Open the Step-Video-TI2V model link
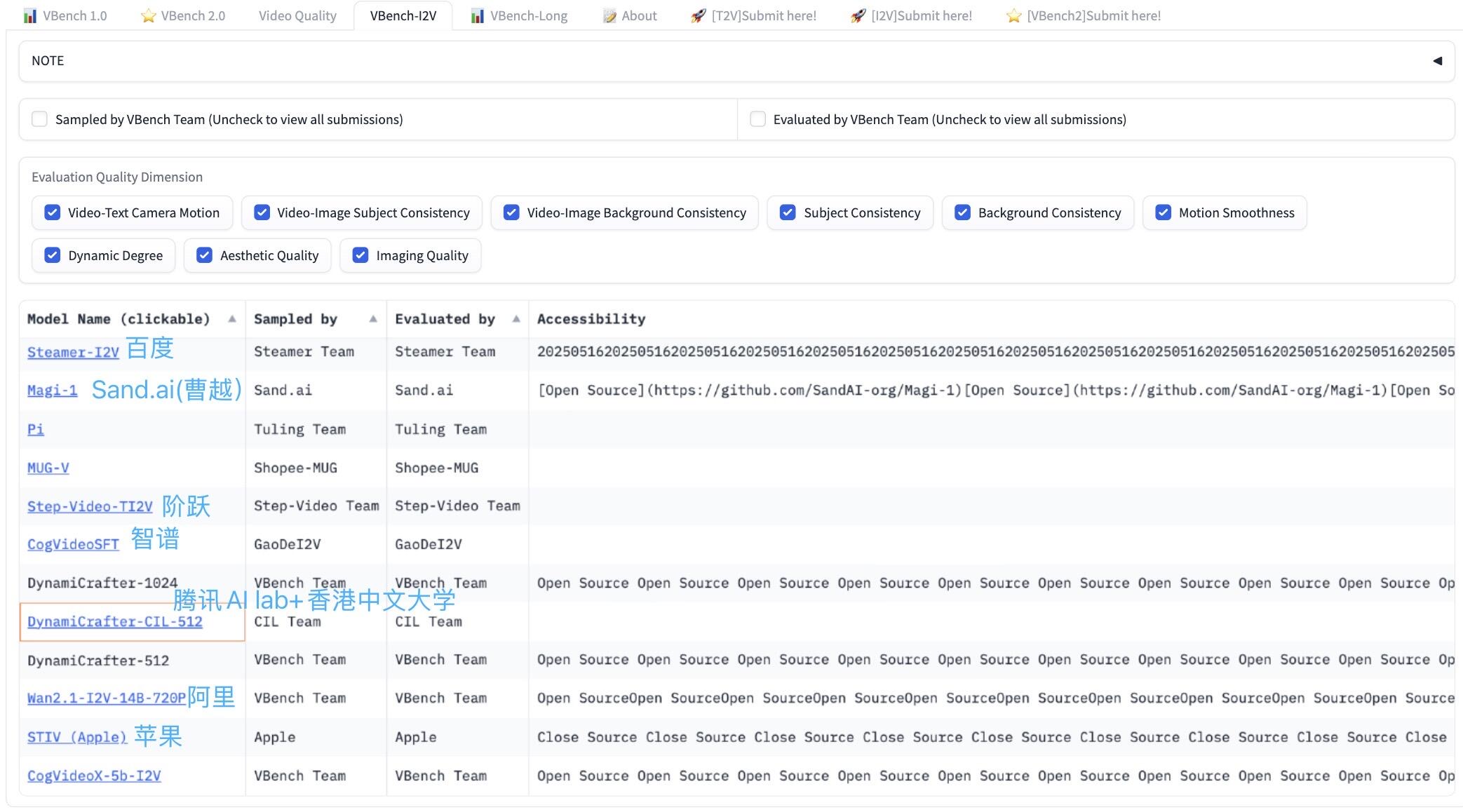 tap(90, 506)
